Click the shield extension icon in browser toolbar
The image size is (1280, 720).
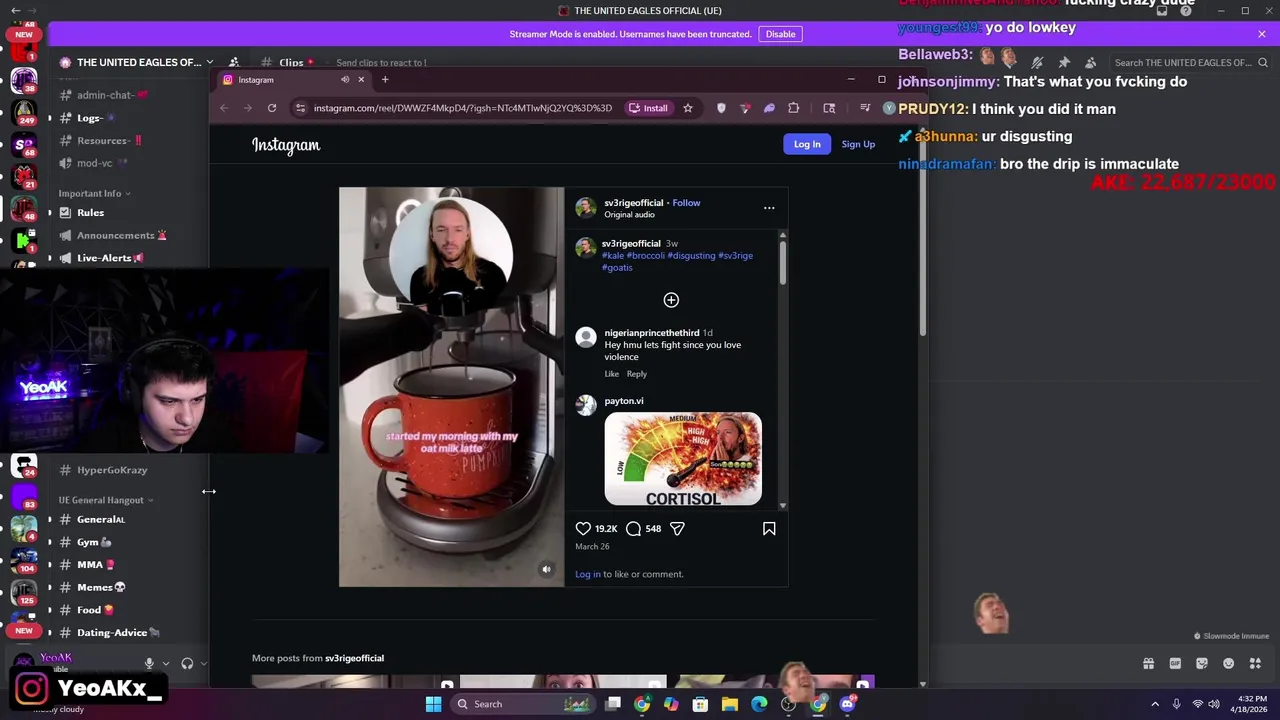[x=721, y=108]
